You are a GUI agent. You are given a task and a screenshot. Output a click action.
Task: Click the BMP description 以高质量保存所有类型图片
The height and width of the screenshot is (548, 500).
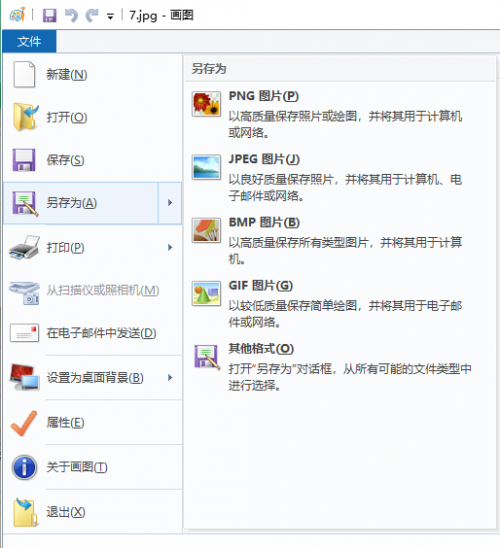[346, 251]
